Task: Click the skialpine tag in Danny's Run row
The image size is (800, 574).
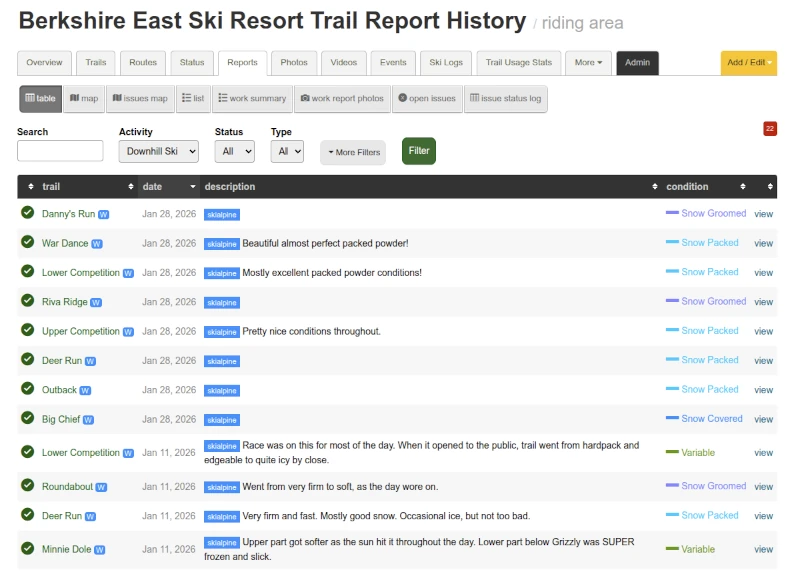Action: [222, 215]
